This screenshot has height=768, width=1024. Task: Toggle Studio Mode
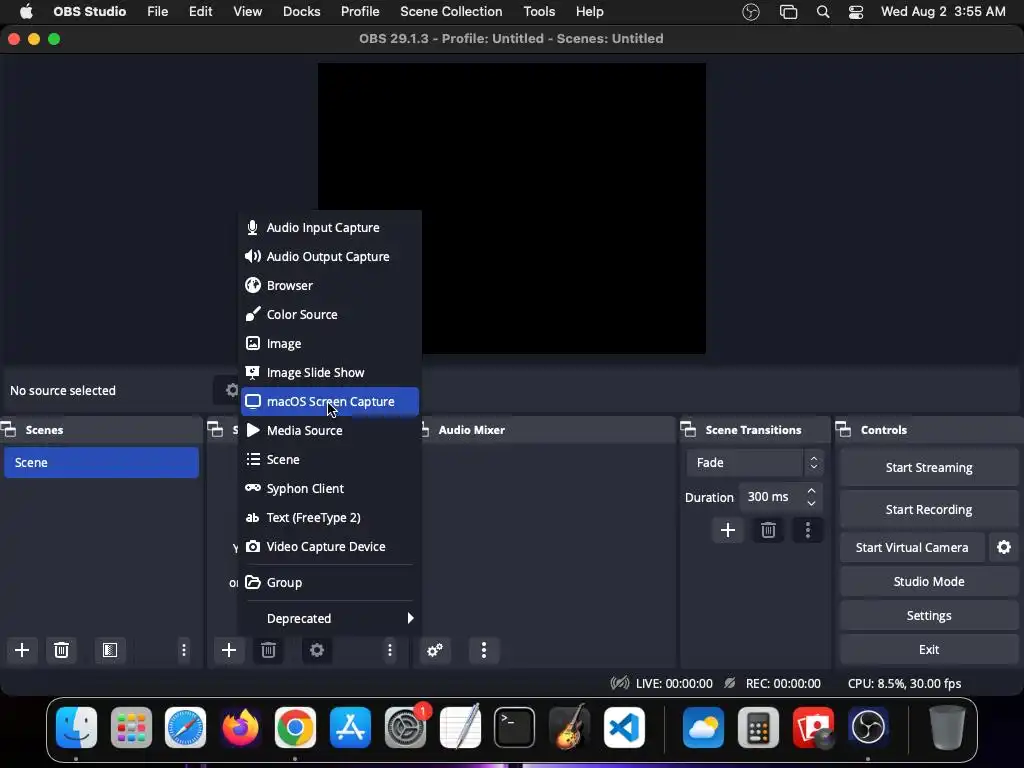point(929,581)
